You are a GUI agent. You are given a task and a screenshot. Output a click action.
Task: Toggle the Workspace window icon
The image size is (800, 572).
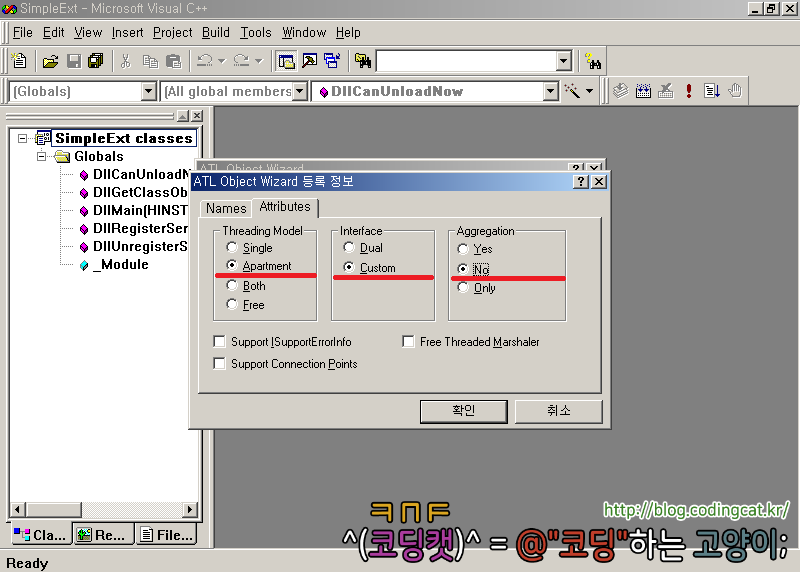click(x=286, y=61)
